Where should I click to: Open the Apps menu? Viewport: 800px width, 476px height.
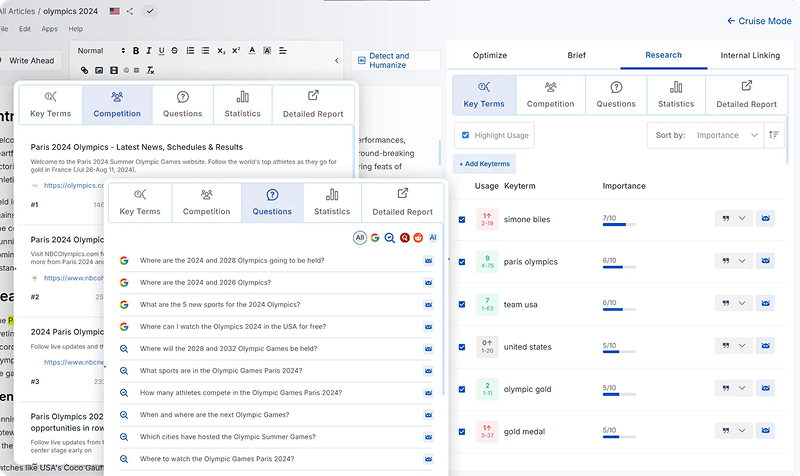49,29
